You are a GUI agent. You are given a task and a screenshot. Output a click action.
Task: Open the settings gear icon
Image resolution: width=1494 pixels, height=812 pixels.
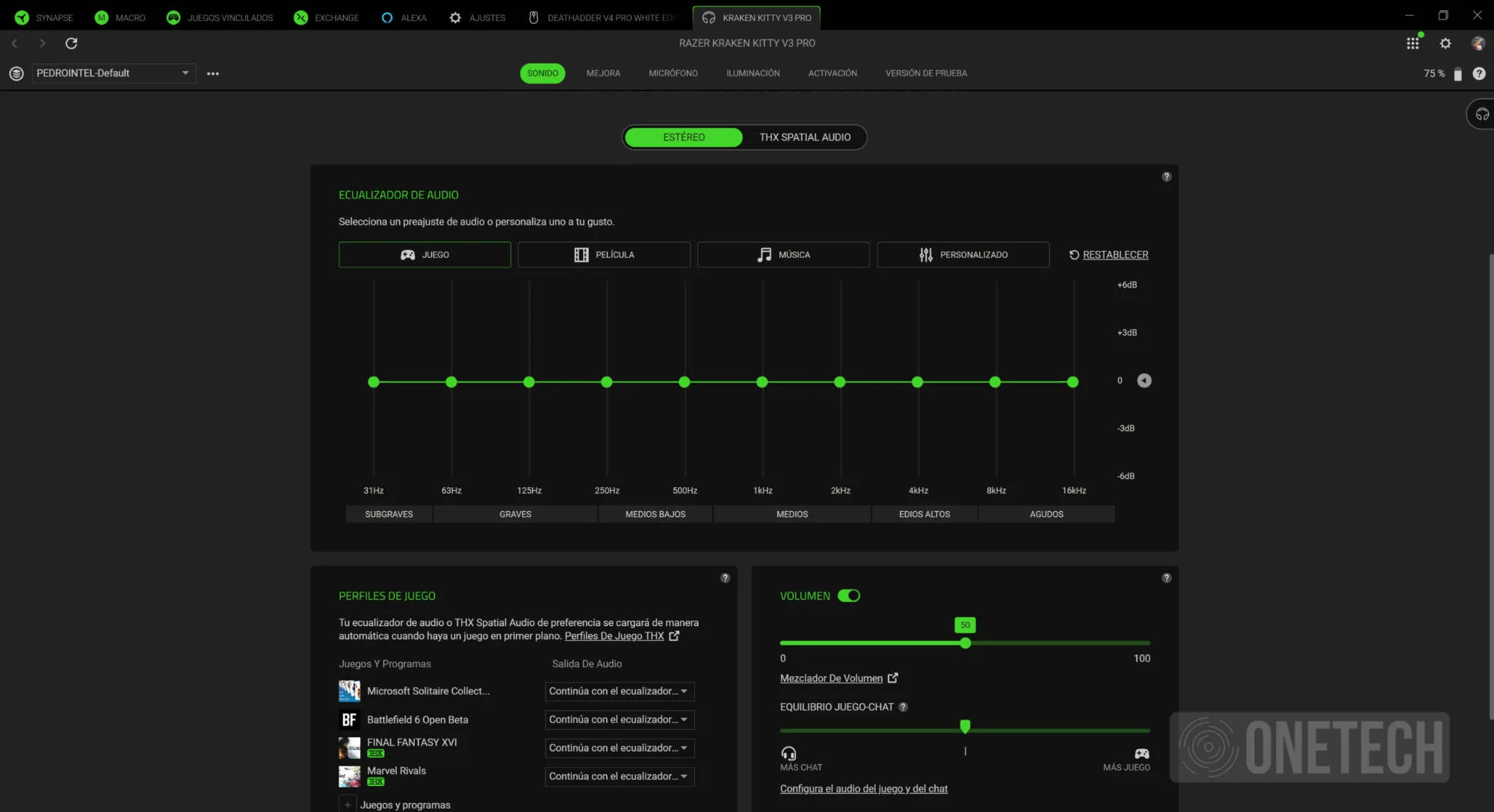pos(1445,43)
